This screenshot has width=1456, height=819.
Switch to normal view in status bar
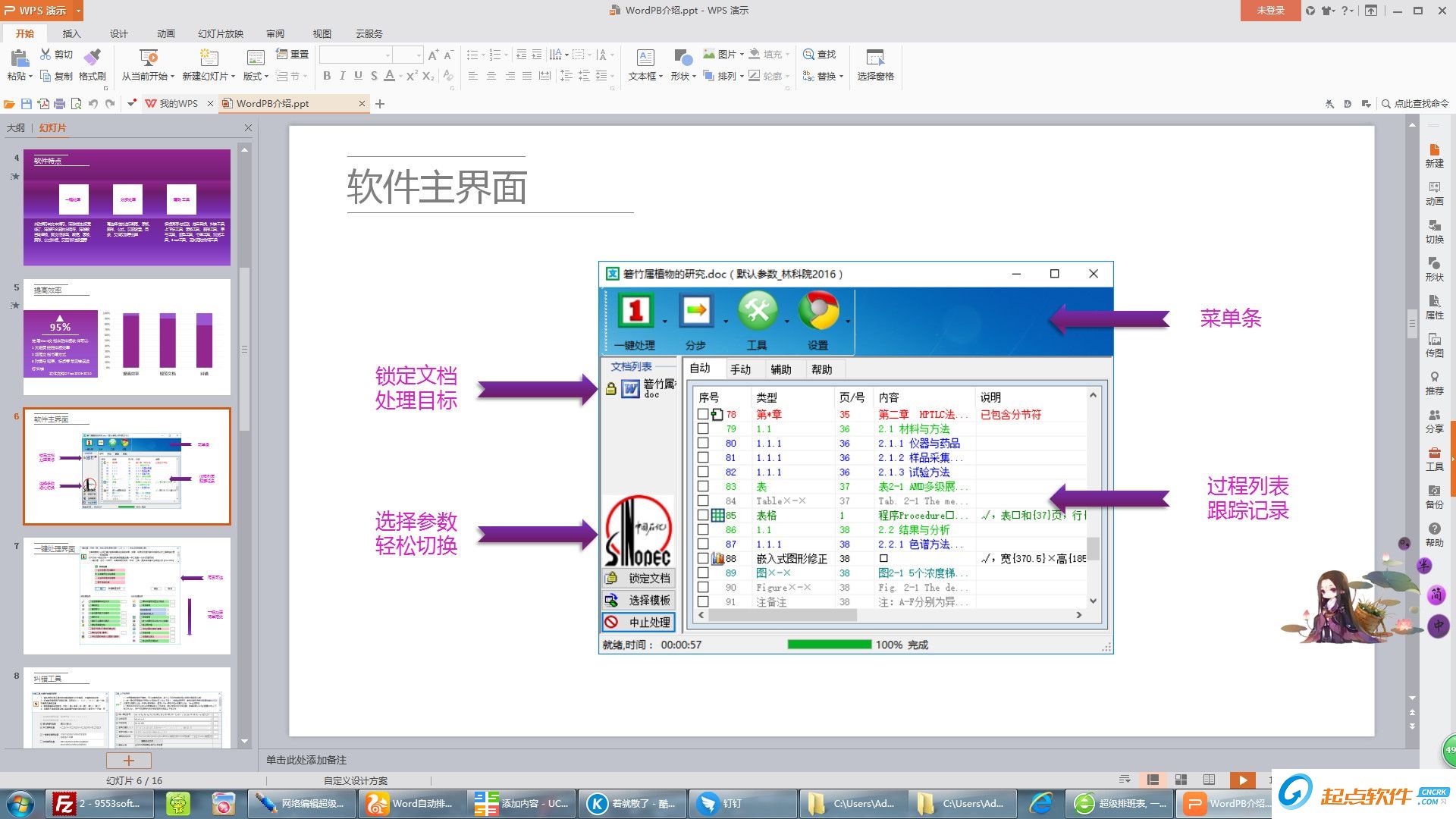(x=1153, y=780)
